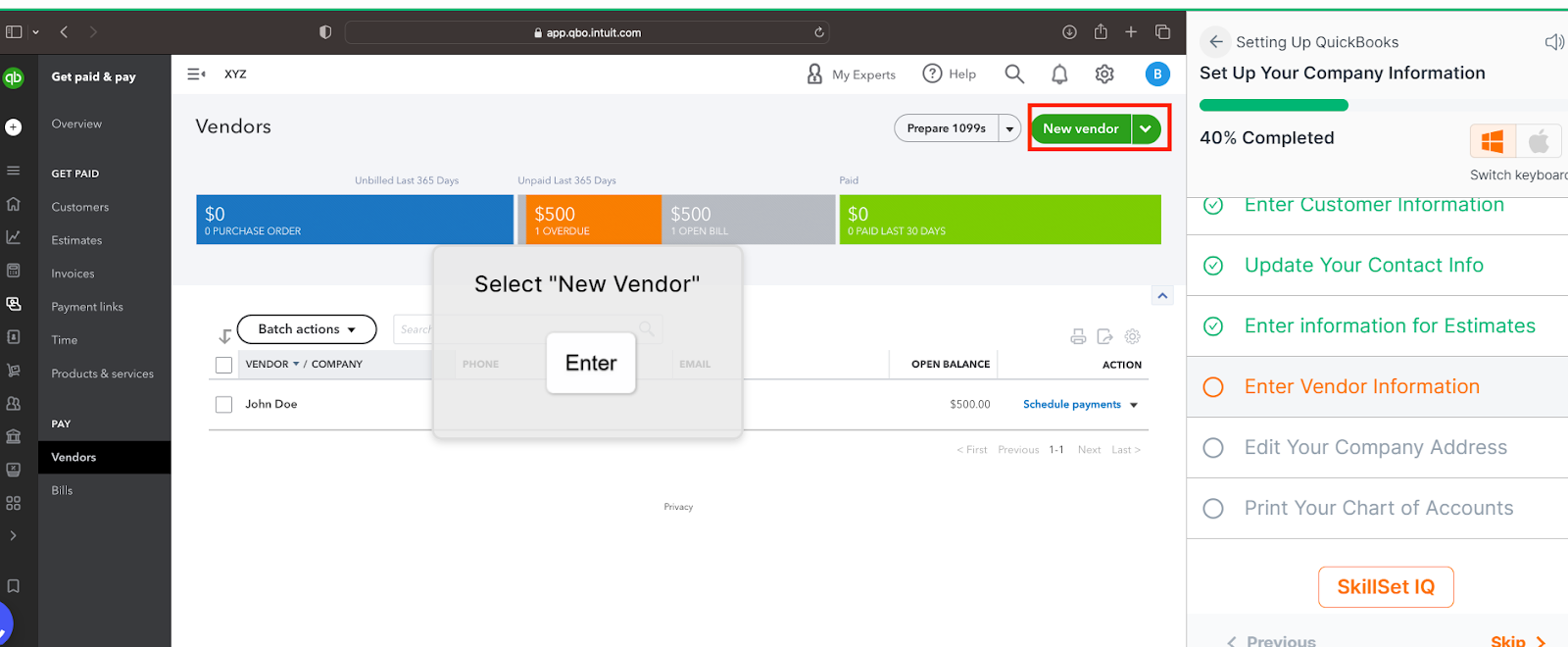1568x647 pixels.
Task: Click Safari sidebar toggle icon
Action: point(14,32)
